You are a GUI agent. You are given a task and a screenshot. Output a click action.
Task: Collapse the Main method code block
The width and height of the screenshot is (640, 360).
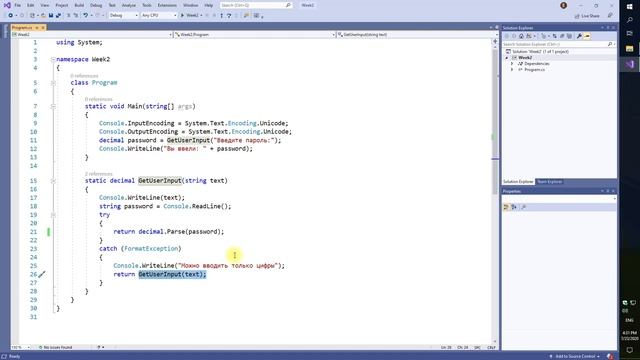click(x=53, y=107)
